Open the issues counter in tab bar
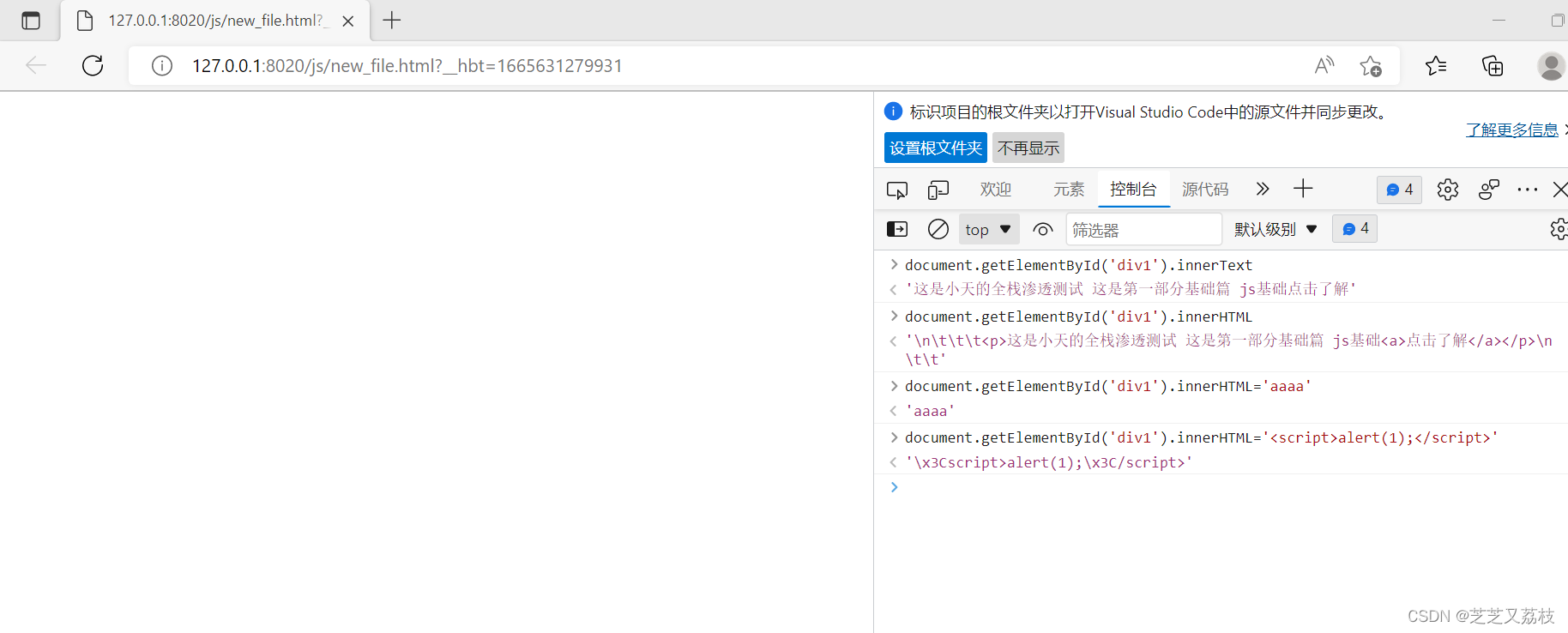This screenshot has width=1568, height=633. 1400,190
